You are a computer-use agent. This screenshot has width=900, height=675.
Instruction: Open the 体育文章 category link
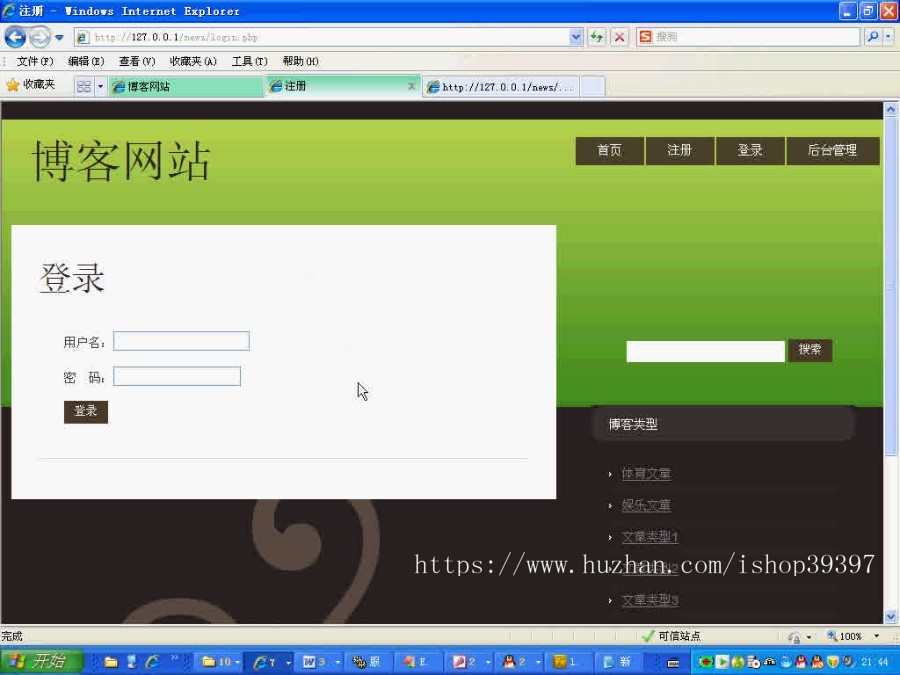click(x=646, y=474)
